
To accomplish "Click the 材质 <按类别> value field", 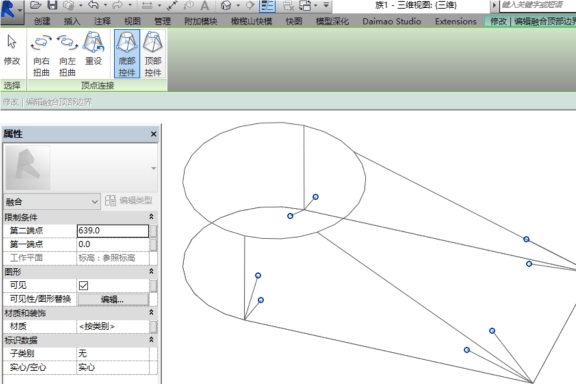I will coord(113,326).
